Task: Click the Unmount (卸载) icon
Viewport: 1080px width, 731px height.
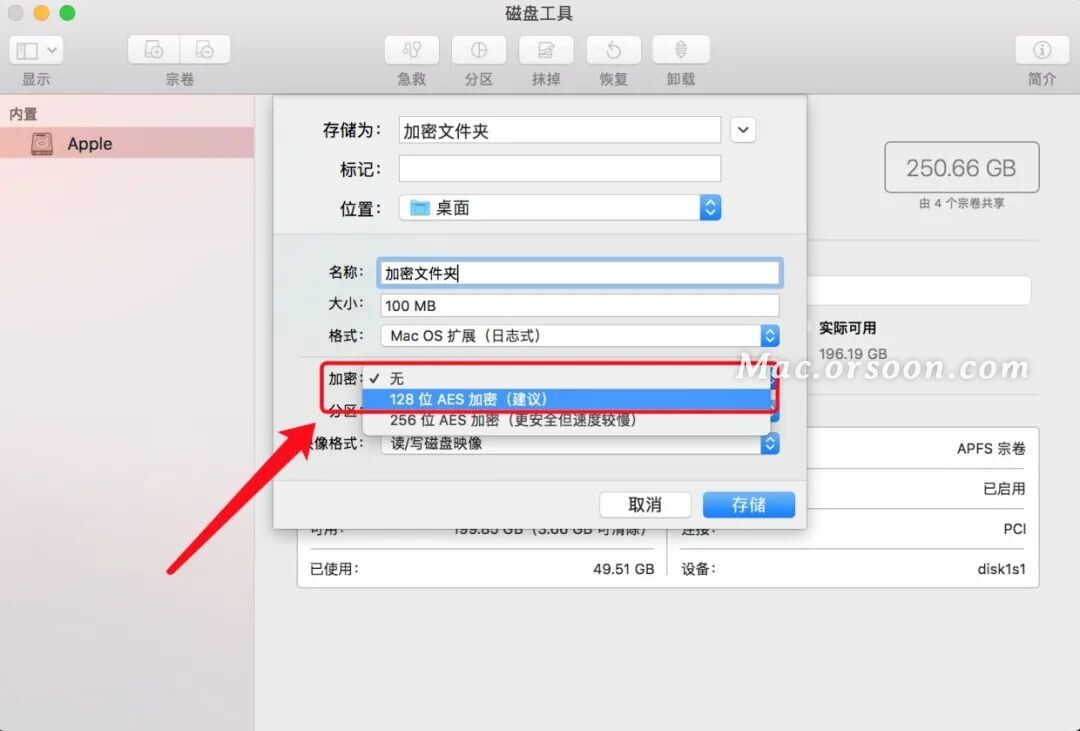Action: point(681,50)
